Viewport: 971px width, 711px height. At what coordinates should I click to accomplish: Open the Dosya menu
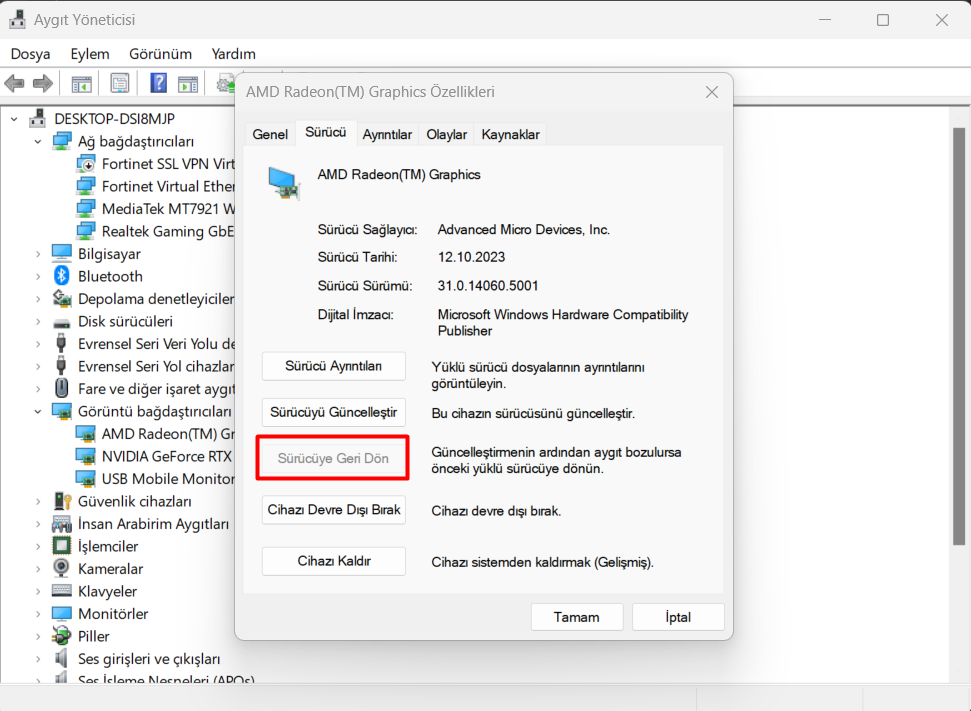(x=30, y=54)
